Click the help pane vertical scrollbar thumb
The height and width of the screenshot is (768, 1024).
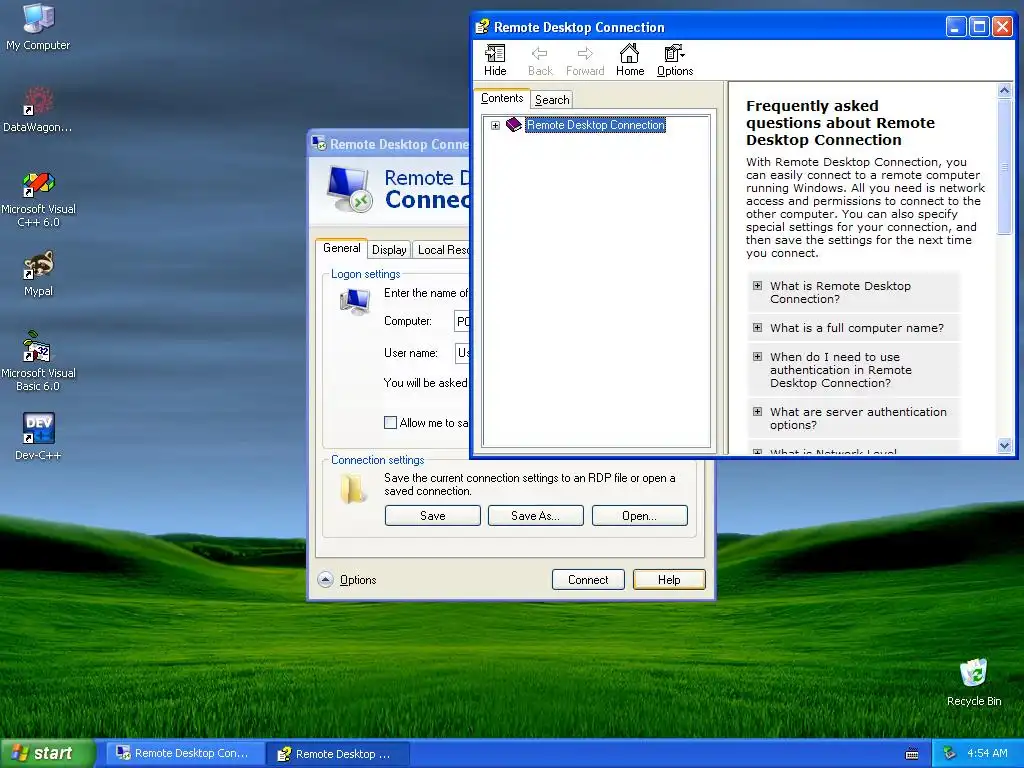coord(1004,167)
